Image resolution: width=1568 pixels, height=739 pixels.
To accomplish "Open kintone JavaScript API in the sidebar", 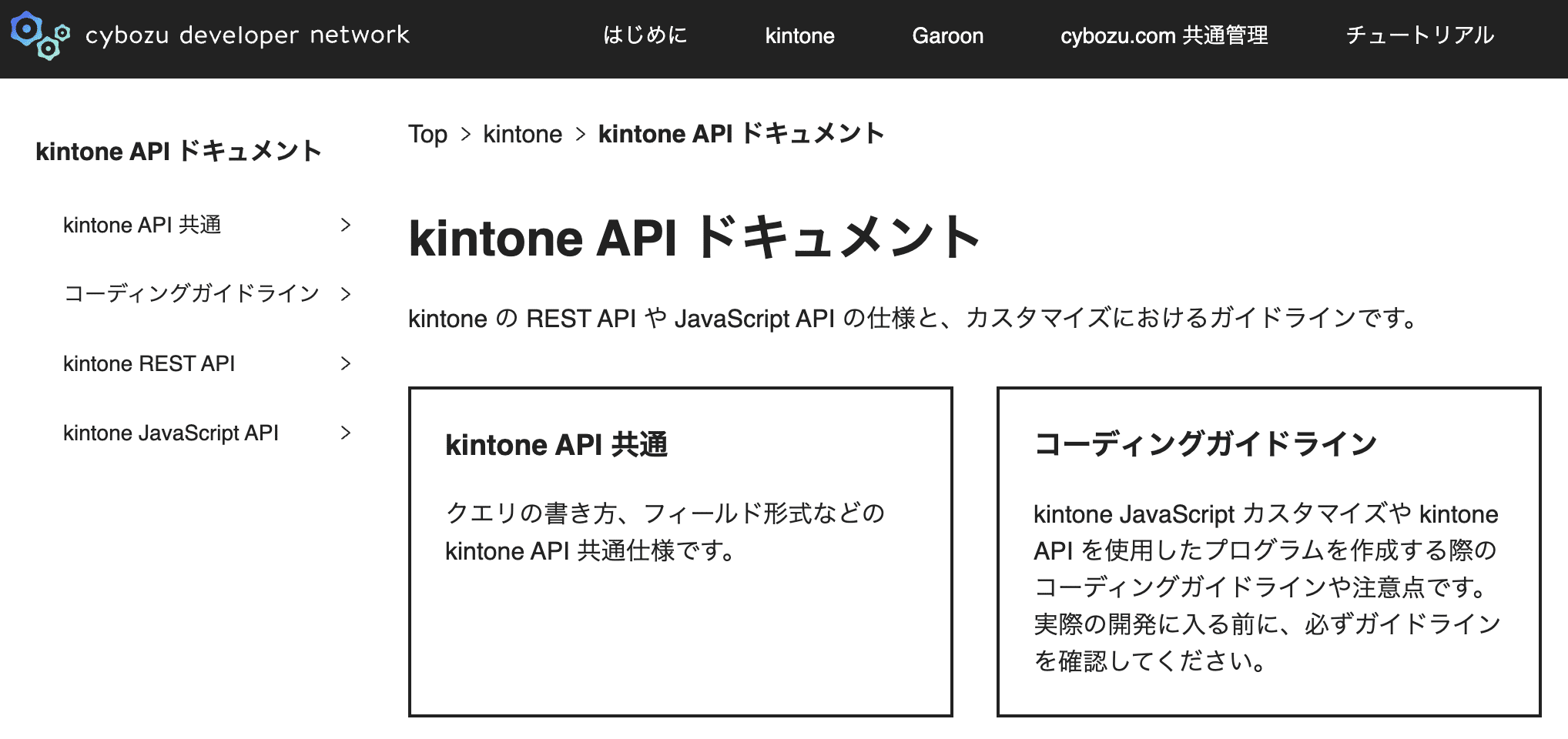I will [x=171, y=433].
